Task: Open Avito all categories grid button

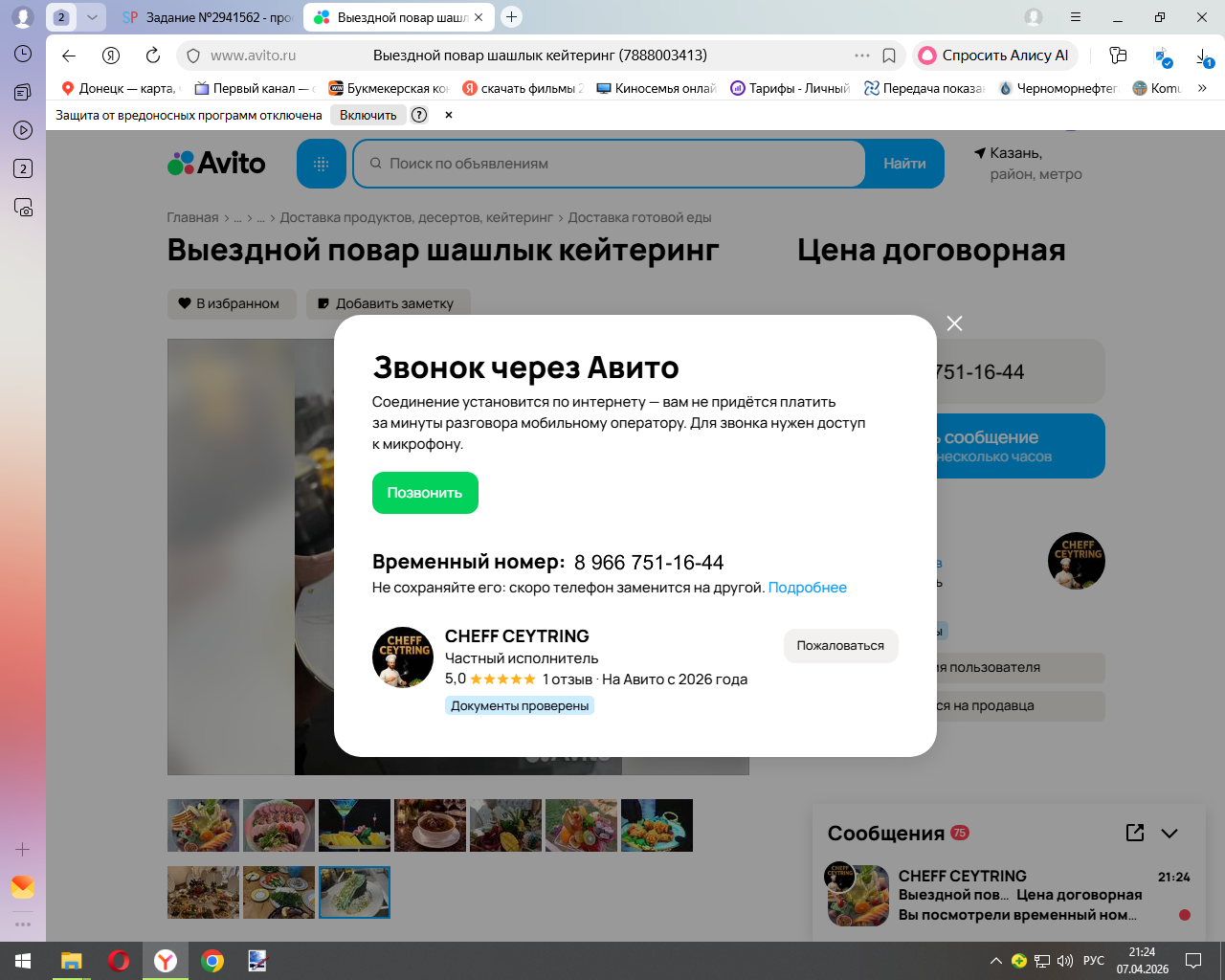Action: [322, 164]
